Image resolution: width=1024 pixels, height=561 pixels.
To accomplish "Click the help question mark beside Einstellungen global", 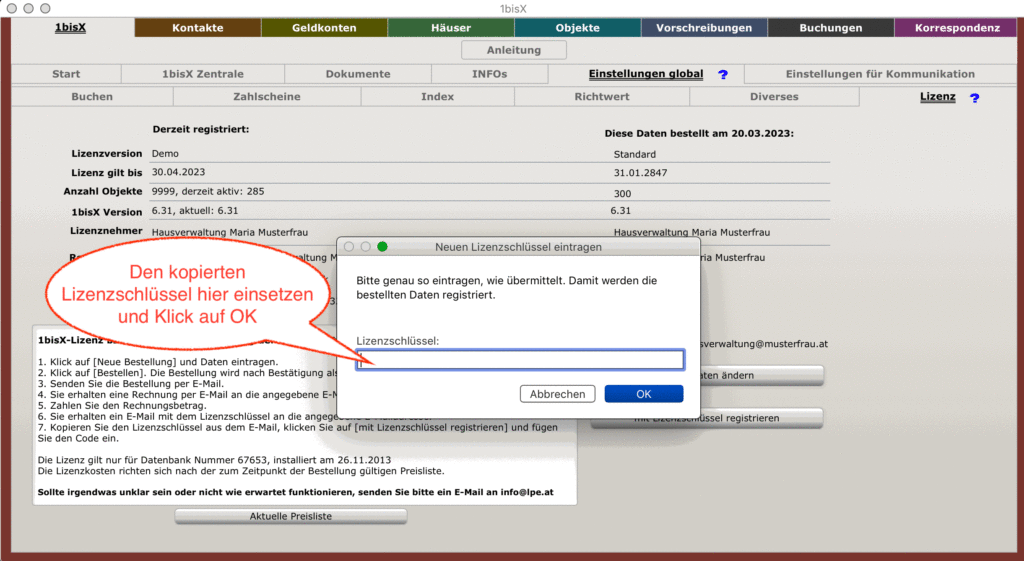I will (x=723, y=75).
